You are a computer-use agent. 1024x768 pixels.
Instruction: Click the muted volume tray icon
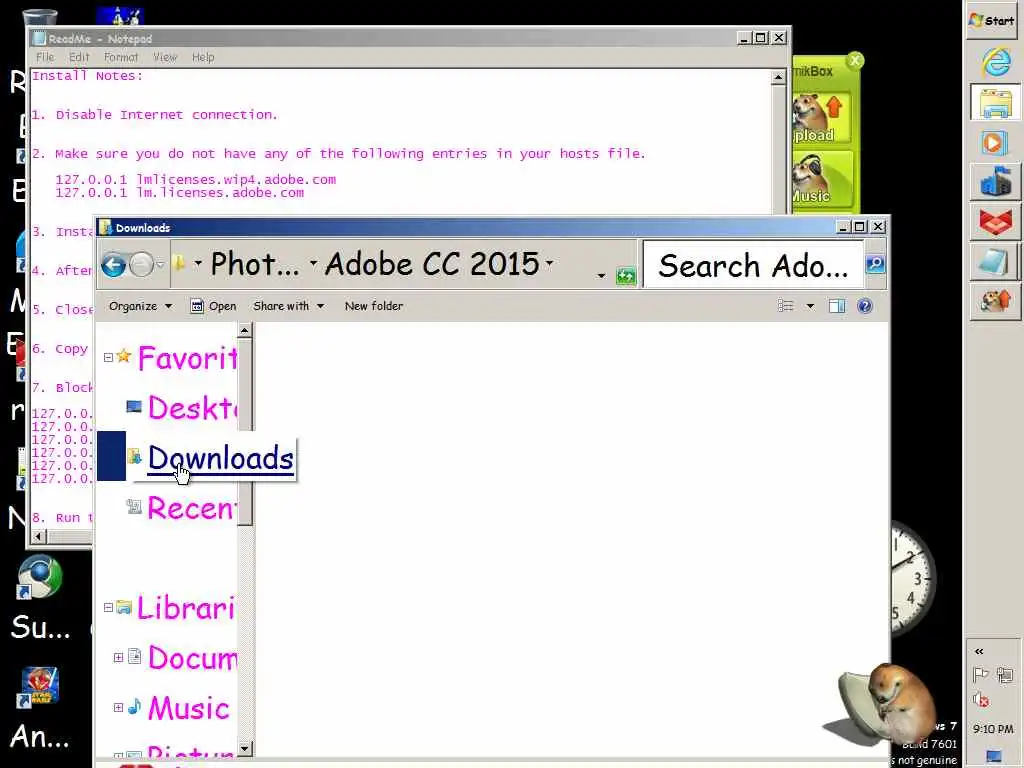click(980, 699)
